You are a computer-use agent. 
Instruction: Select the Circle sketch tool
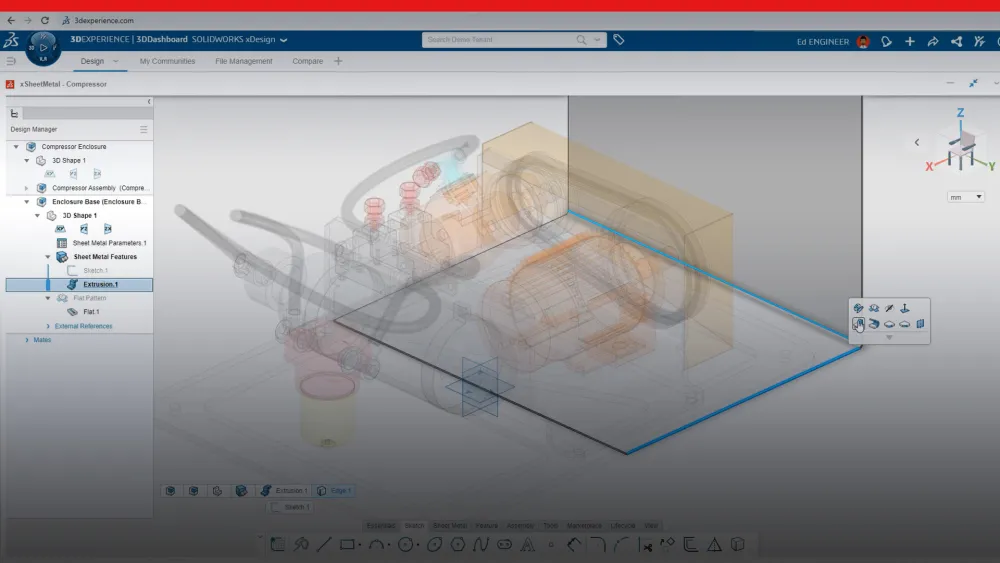coord(405,545)
